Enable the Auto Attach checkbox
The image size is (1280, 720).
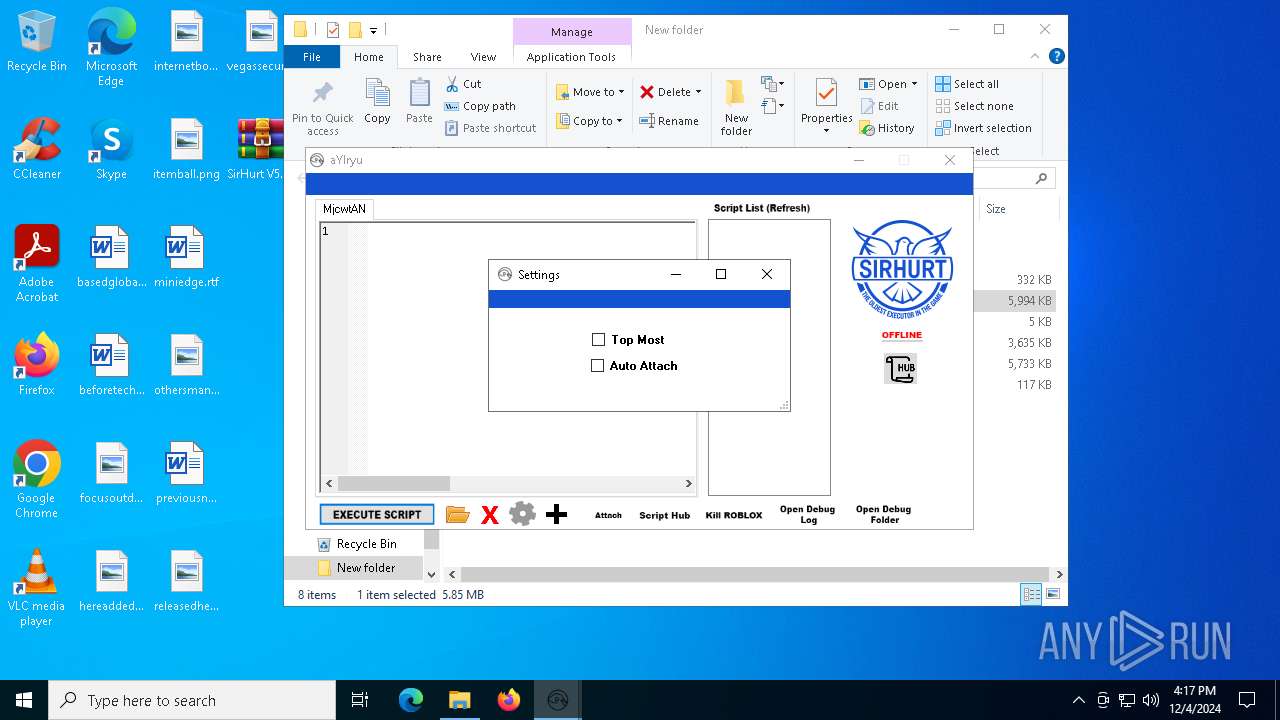[598, 366]
